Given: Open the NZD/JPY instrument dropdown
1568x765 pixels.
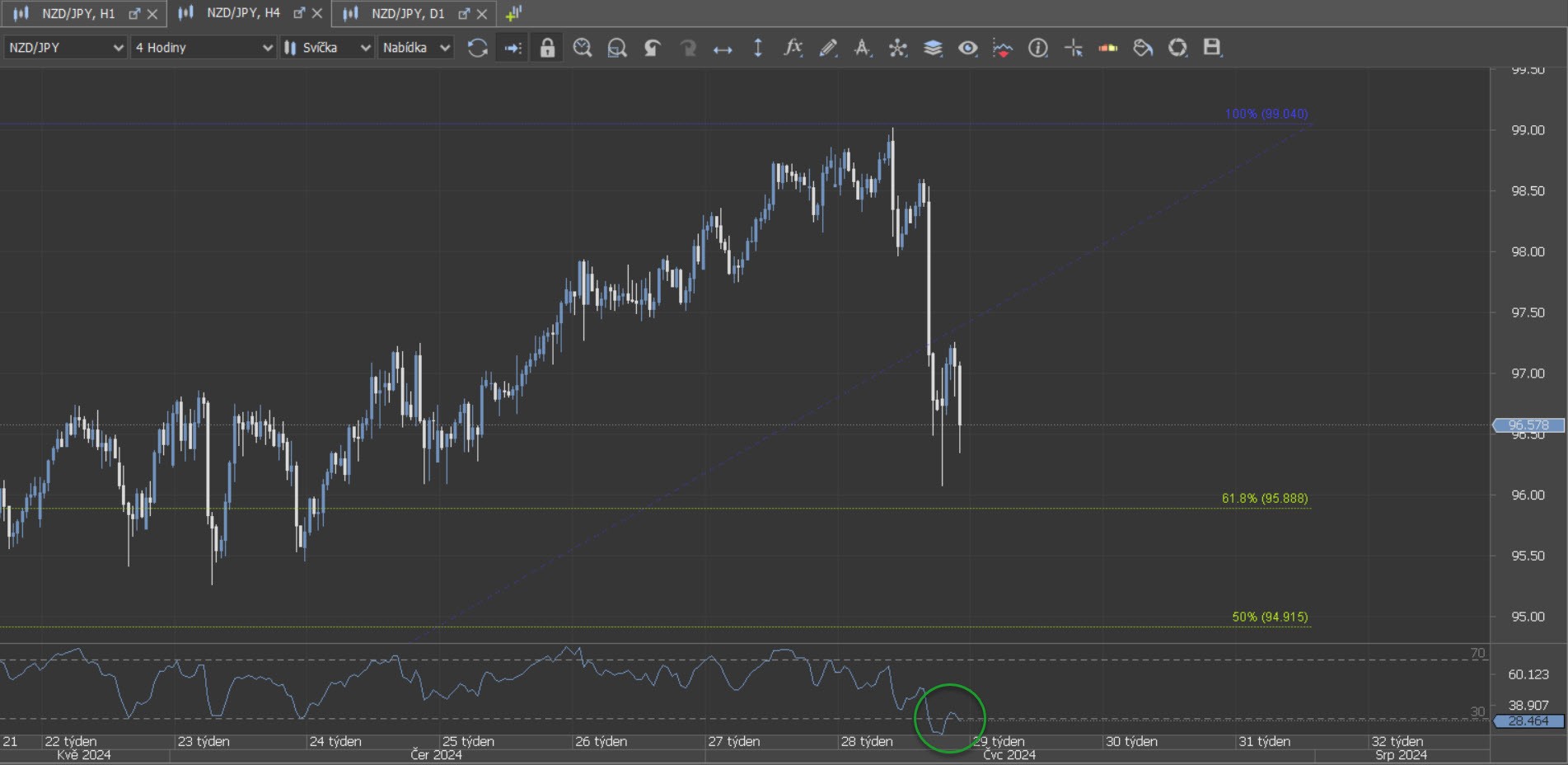Looking at the screenshot, I should [x=65, y=48].
